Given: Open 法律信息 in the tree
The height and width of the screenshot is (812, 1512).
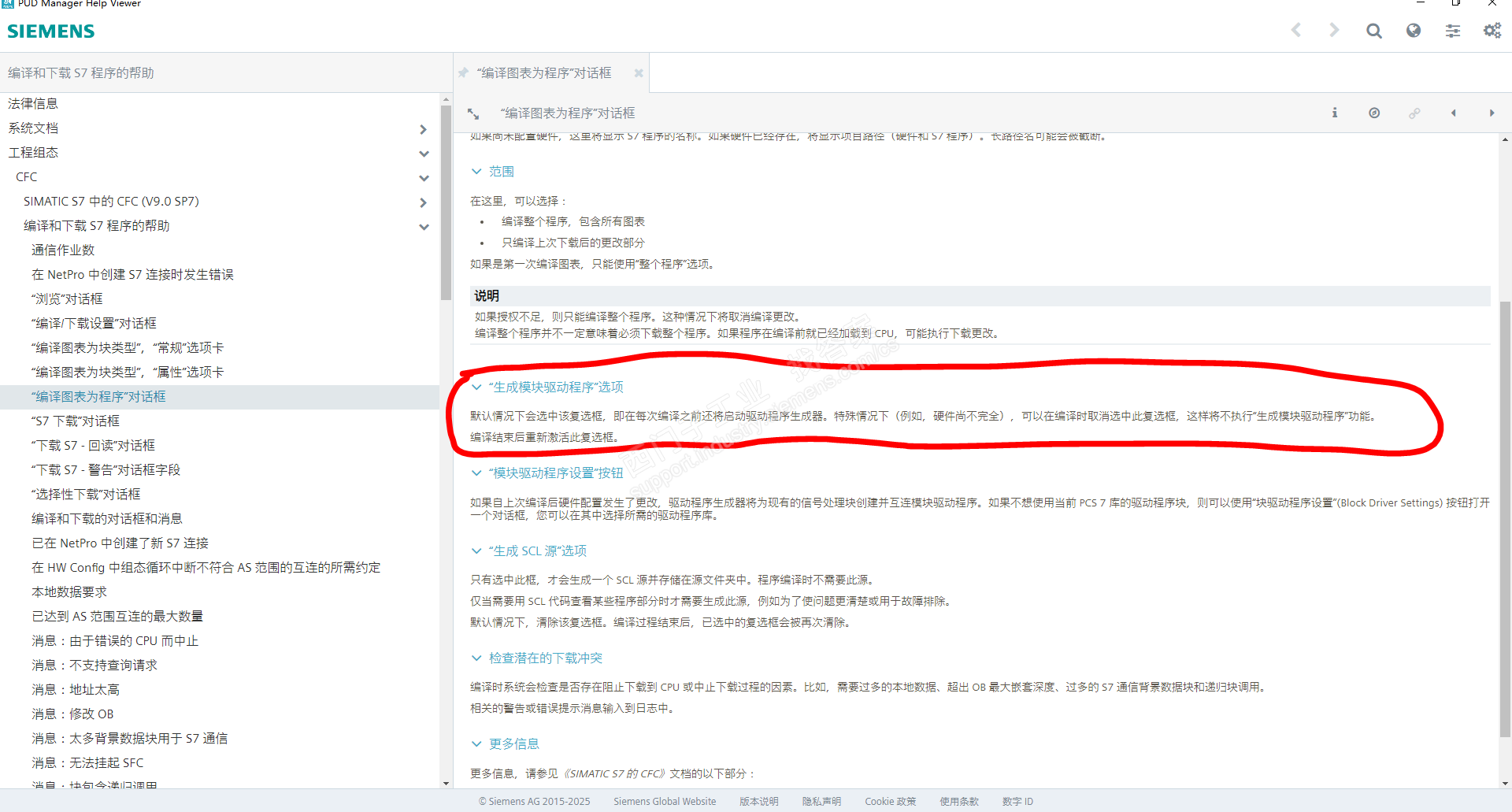Looking at the screenshot, I should pyautogui.click(x=33, y=103).
